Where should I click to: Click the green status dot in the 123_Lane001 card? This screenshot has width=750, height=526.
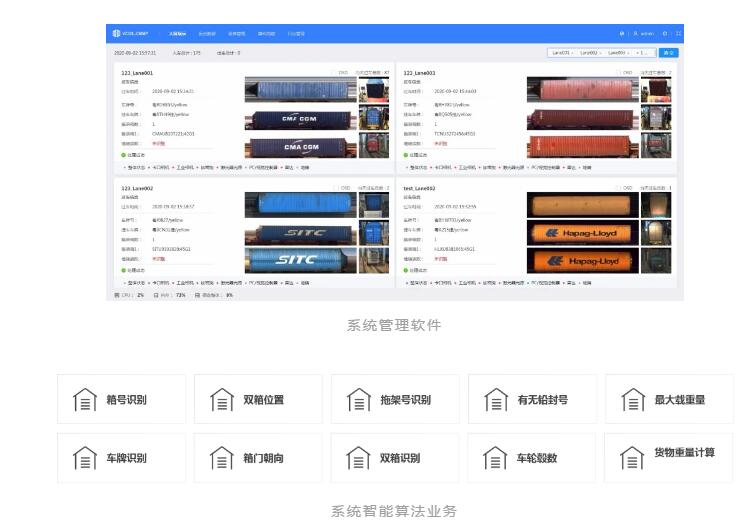(x=123, y=155)
